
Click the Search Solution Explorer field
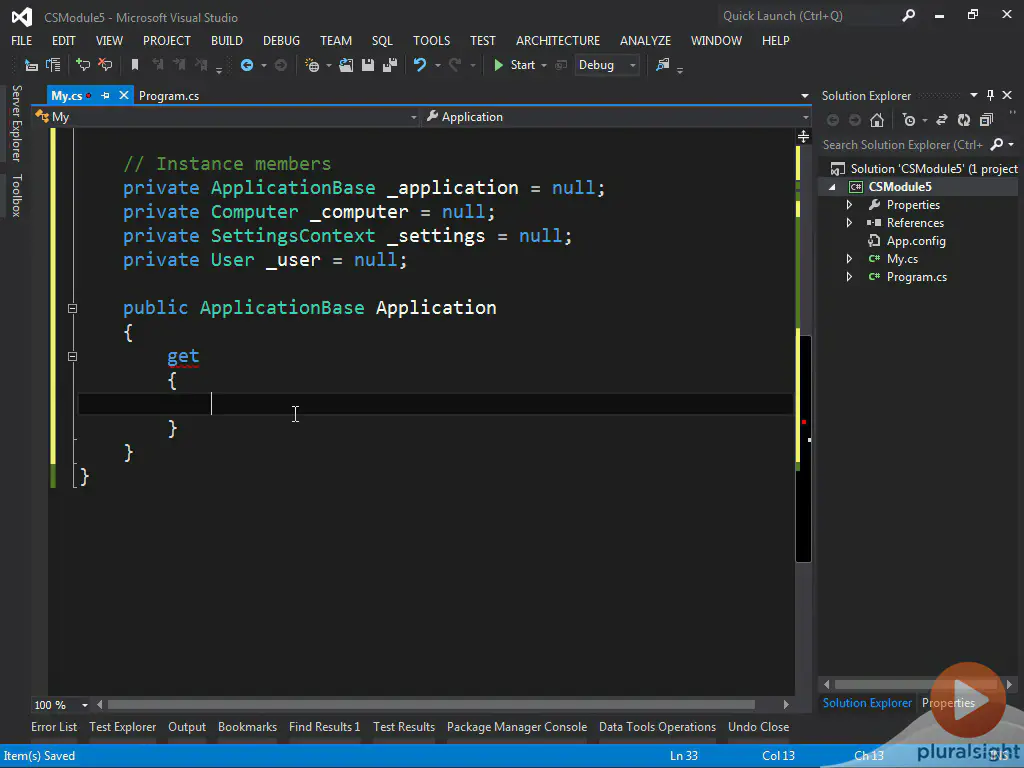click(902, 145)
